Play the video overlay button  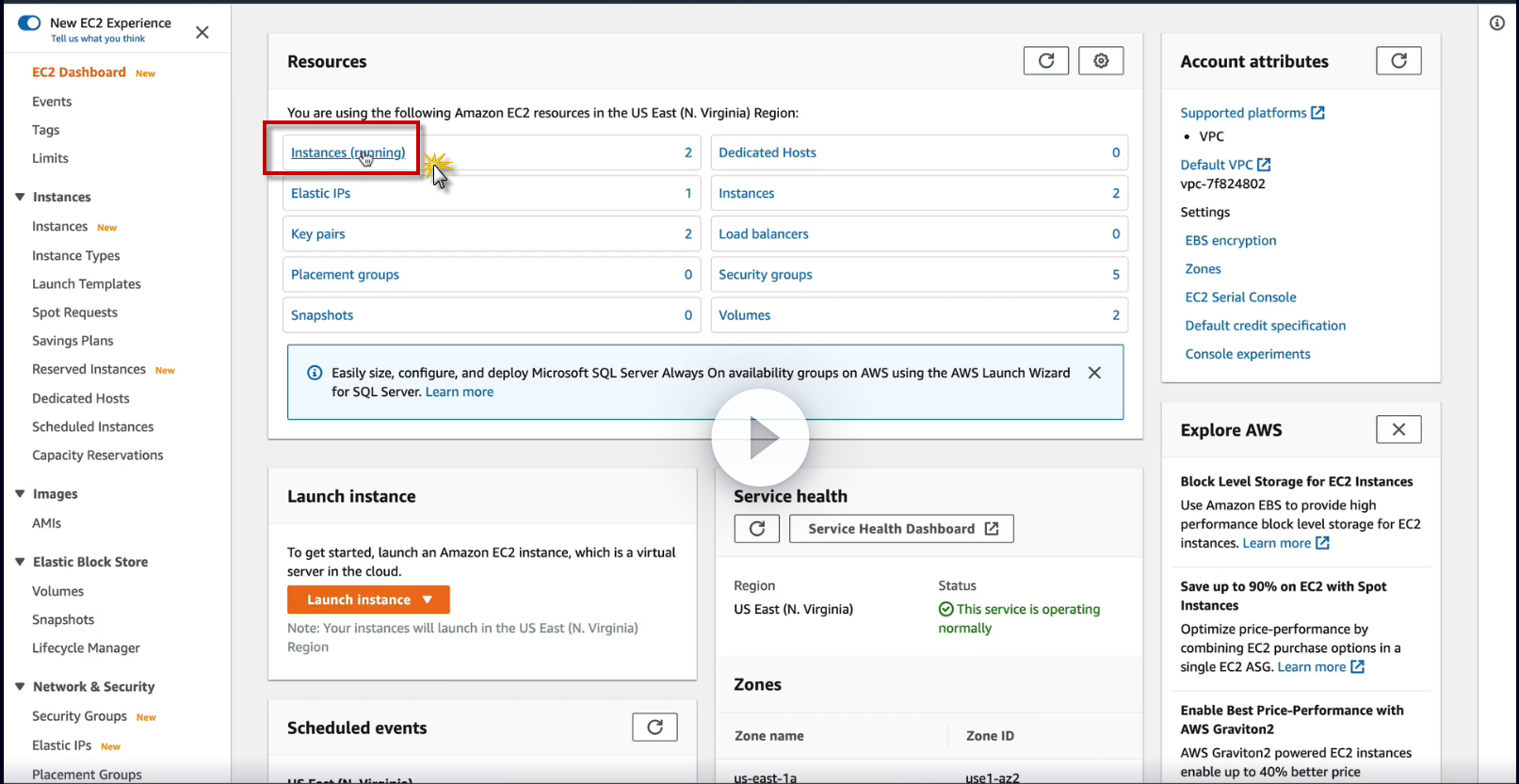pyautogui.click(x=760, y=438)
